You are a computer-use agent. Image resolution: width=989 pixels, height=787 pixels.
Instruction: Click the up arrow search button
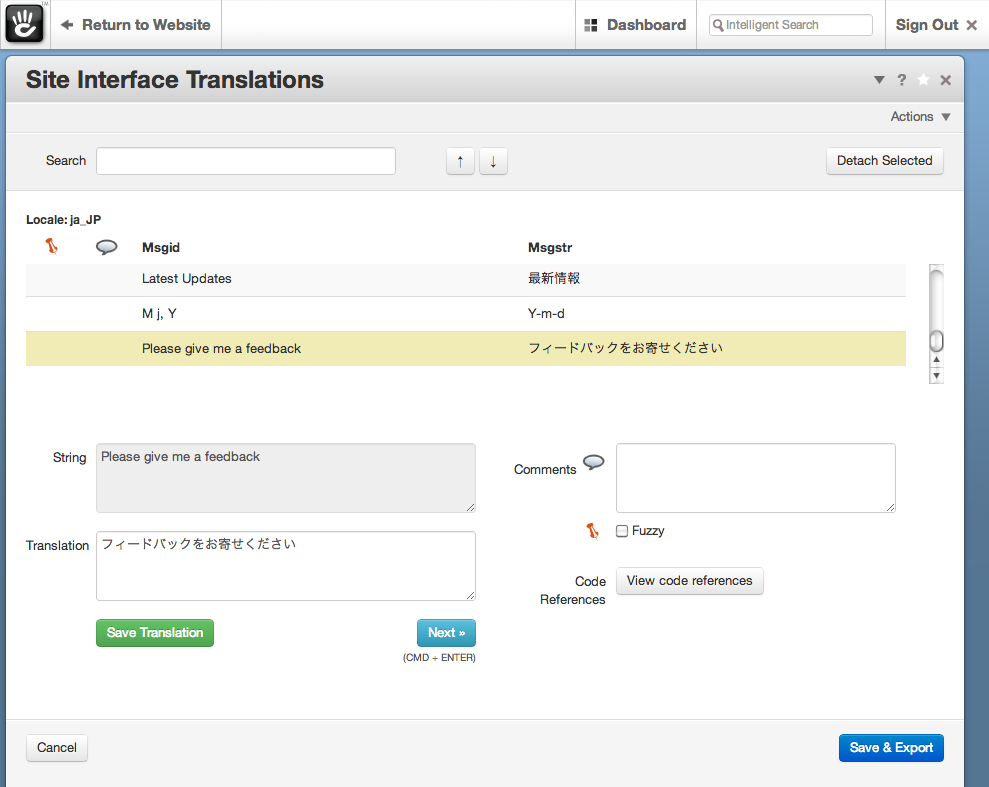pyautogui.click(x=460, y=161)
